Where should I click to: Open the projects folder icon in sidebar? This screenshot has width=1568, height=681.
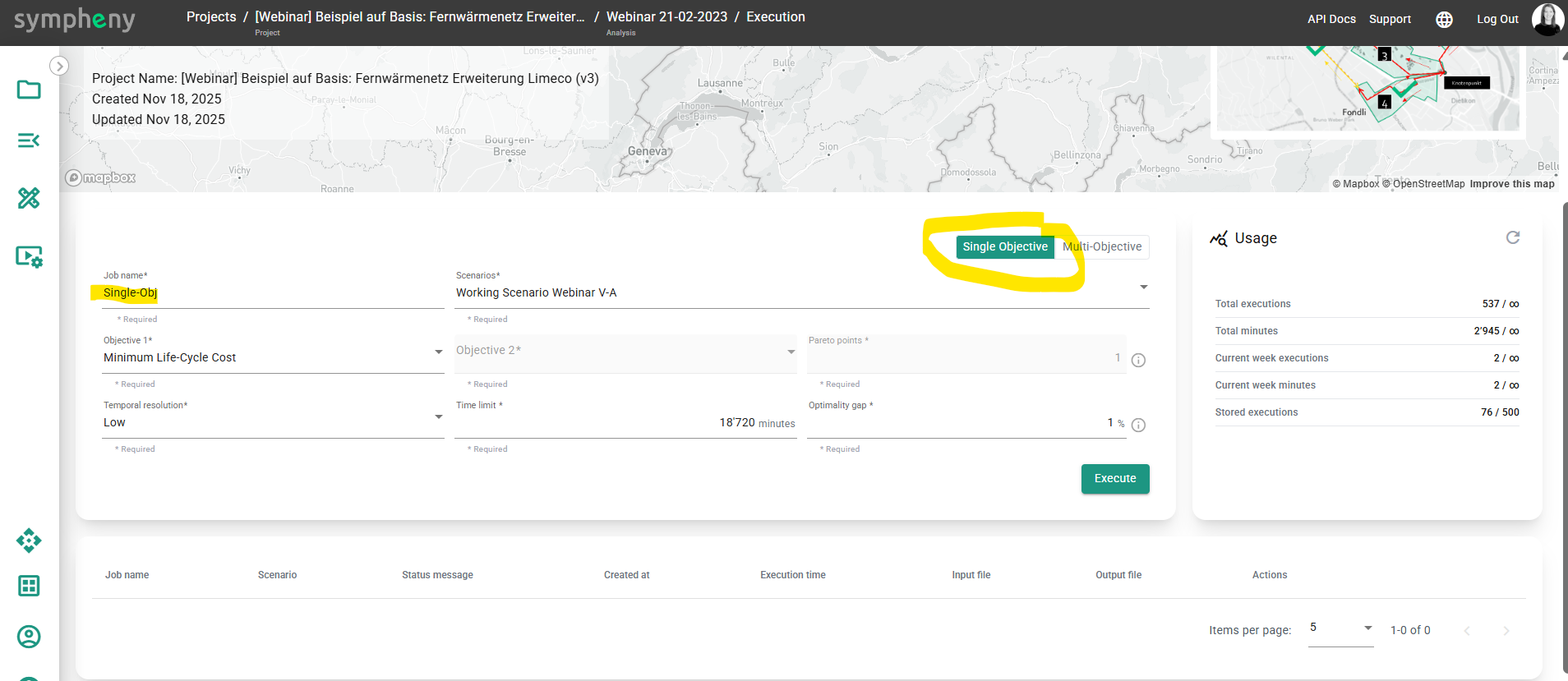pyautogui.click(x=29, y=90)
